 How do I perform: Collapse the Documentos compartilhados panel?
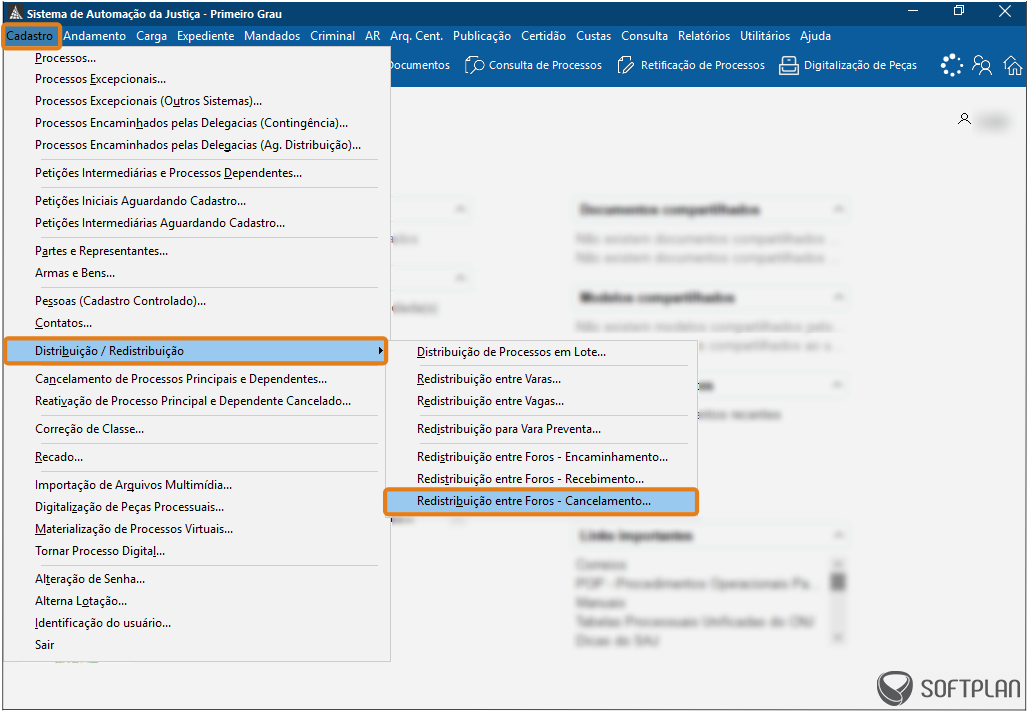click(x=838, y=209)
